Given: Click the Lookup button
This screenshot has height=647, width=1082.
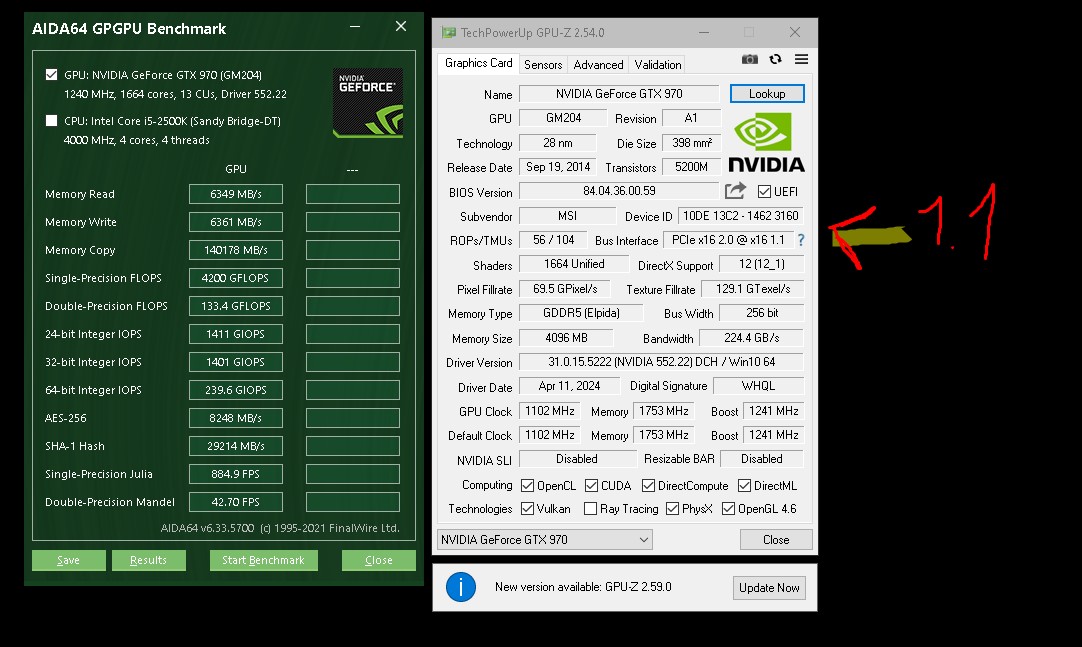Looking at the screenshot, I should coord(767,94).
